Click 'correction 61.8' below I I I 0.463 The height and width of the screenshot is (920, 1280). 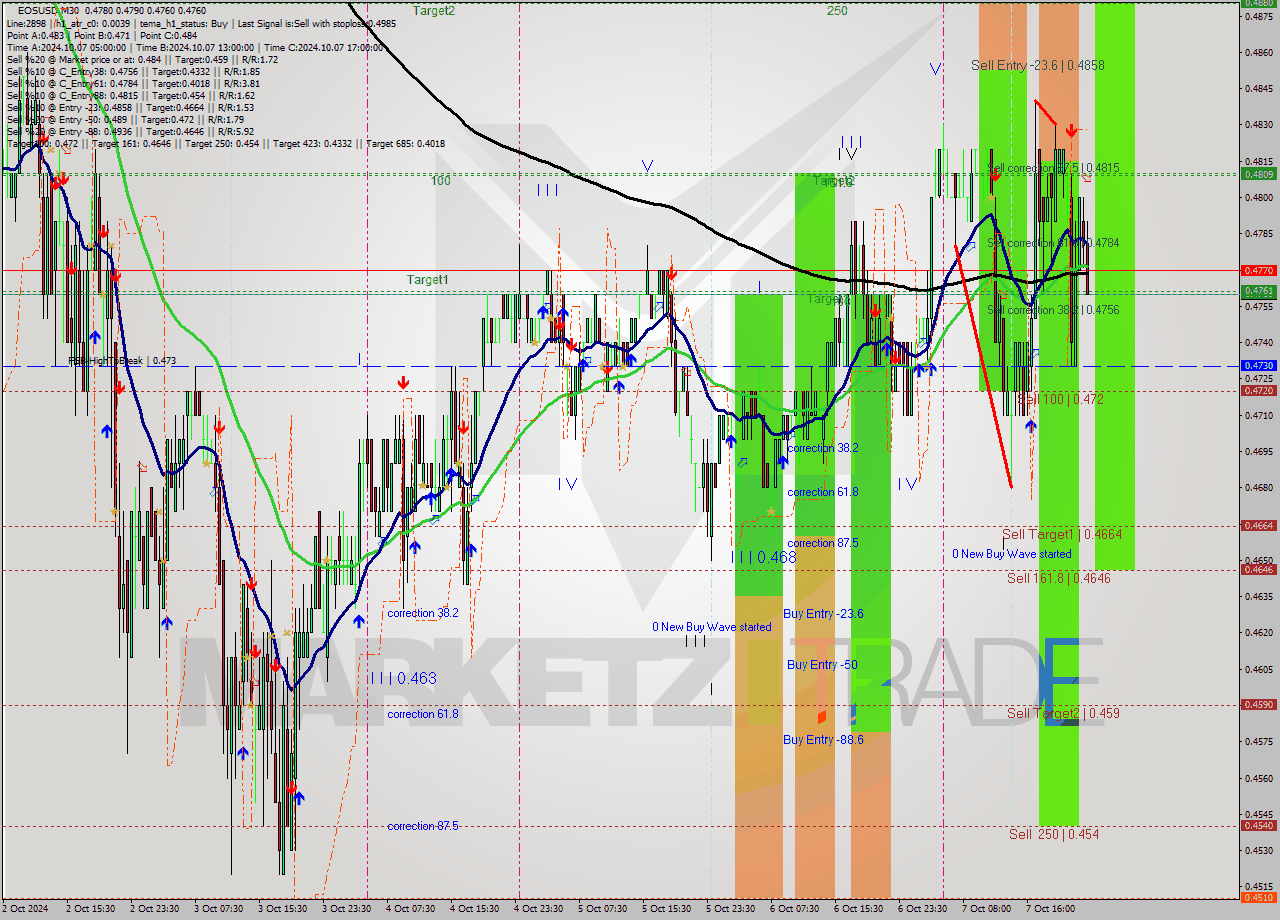pyautogui.click(x=423, y=714)
